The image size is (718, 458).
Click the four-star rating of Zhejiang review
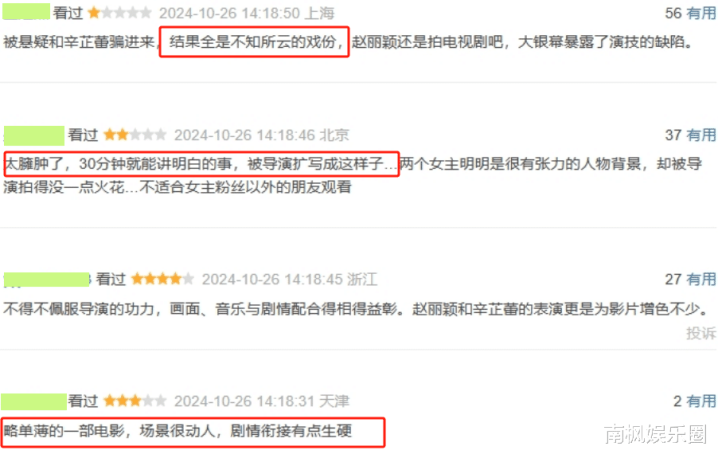click(163, 279)
